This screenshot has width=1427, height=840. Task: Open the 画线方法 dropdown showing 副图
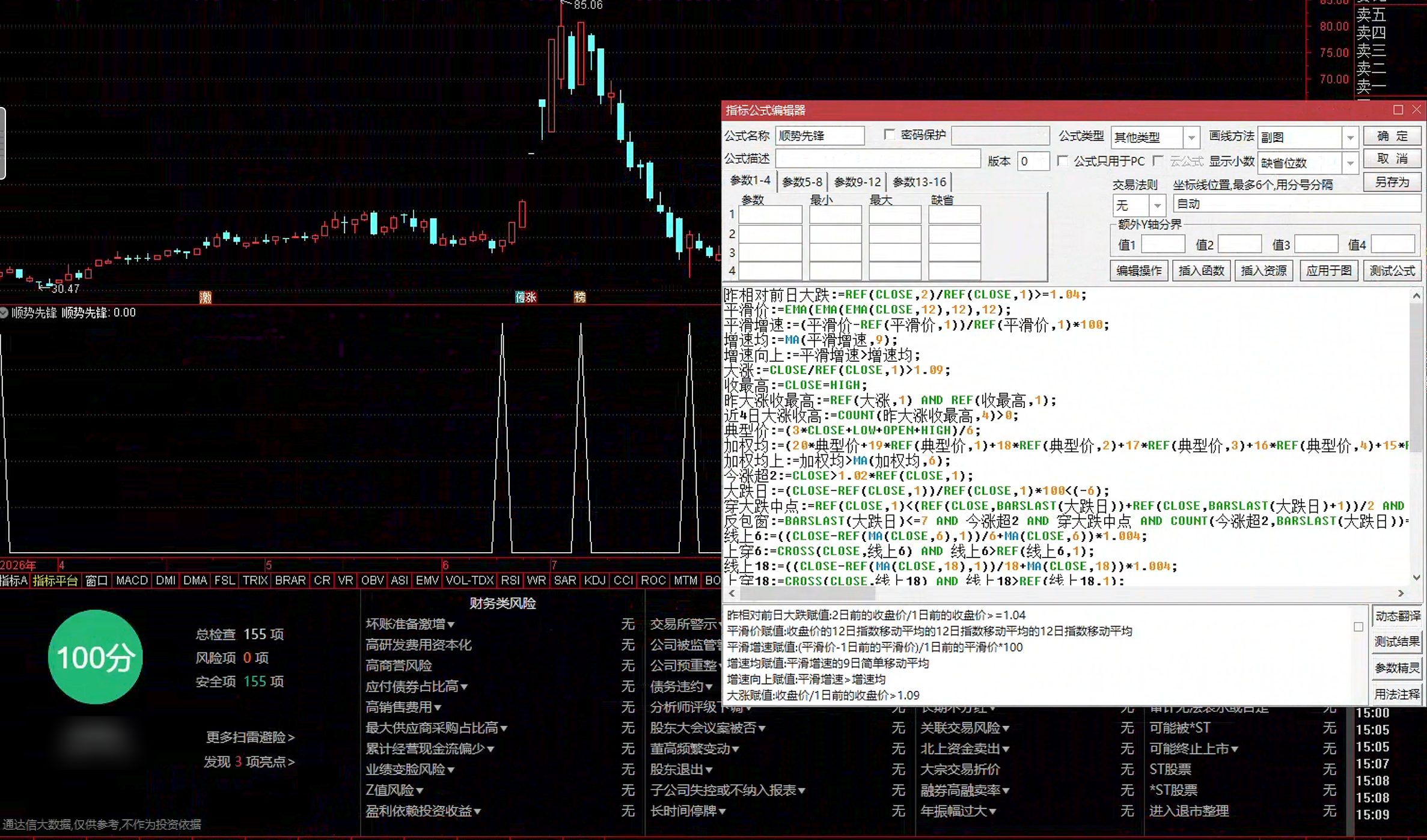[1350, 138]
